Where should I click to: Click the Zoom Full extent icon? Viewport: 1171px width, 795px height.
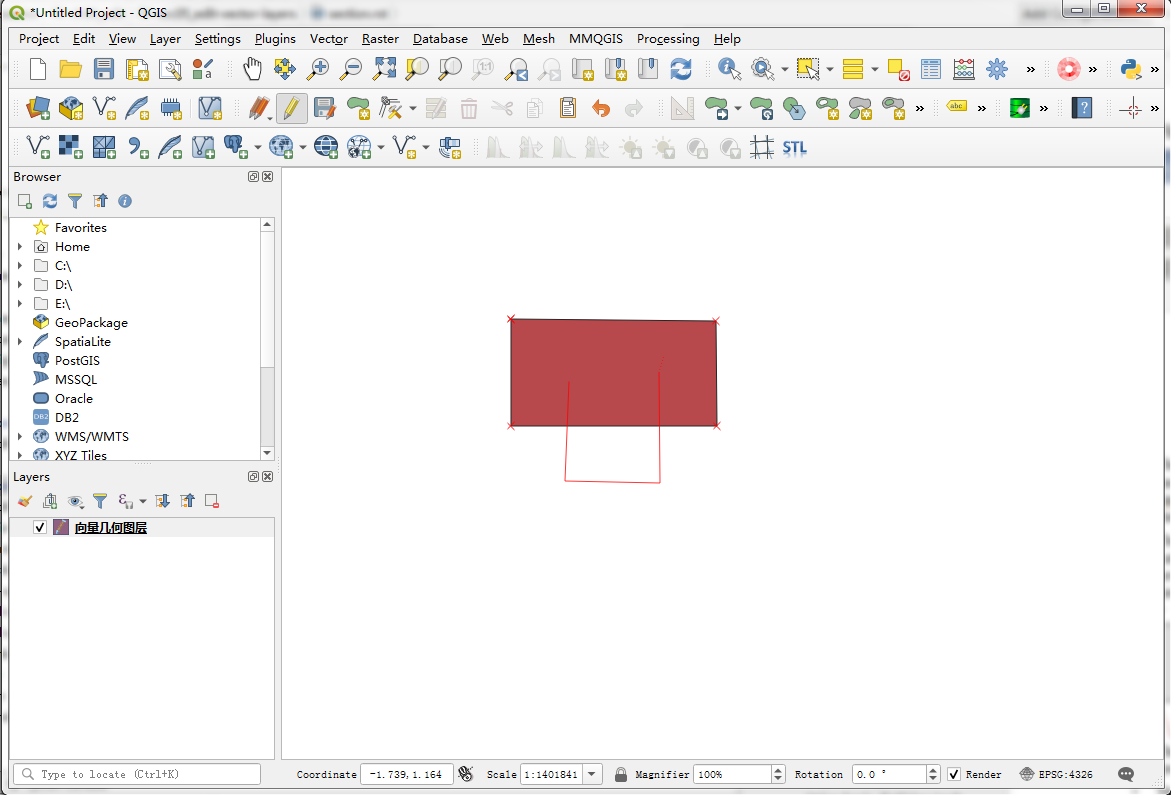tap(384, 69)
